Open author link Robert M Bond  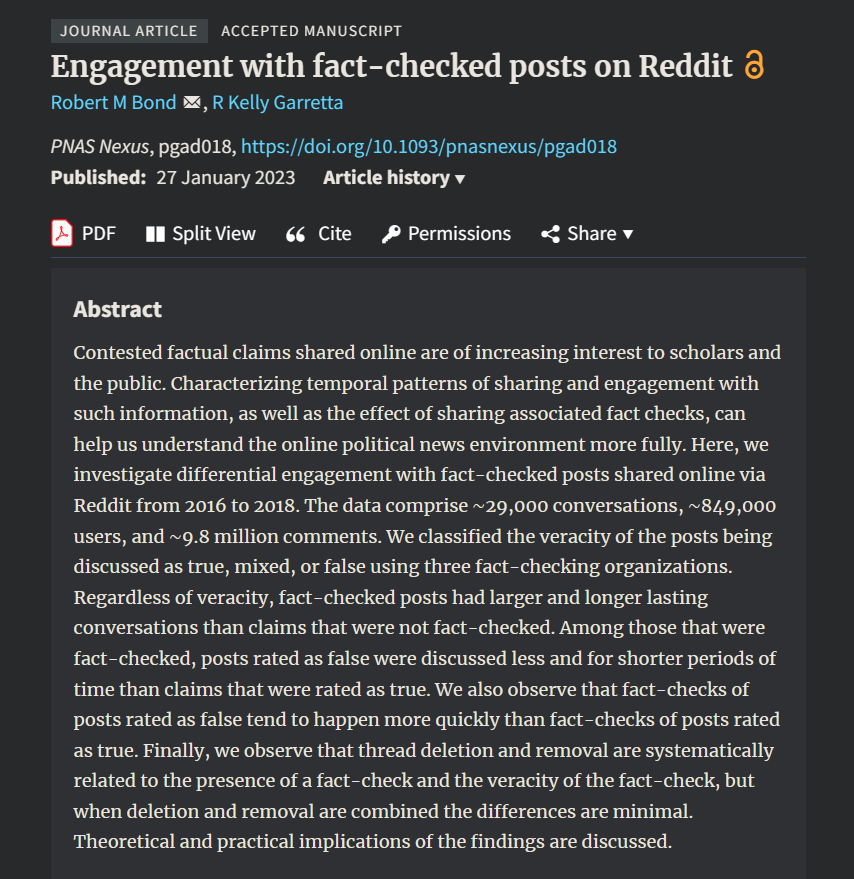pos(113,103)
